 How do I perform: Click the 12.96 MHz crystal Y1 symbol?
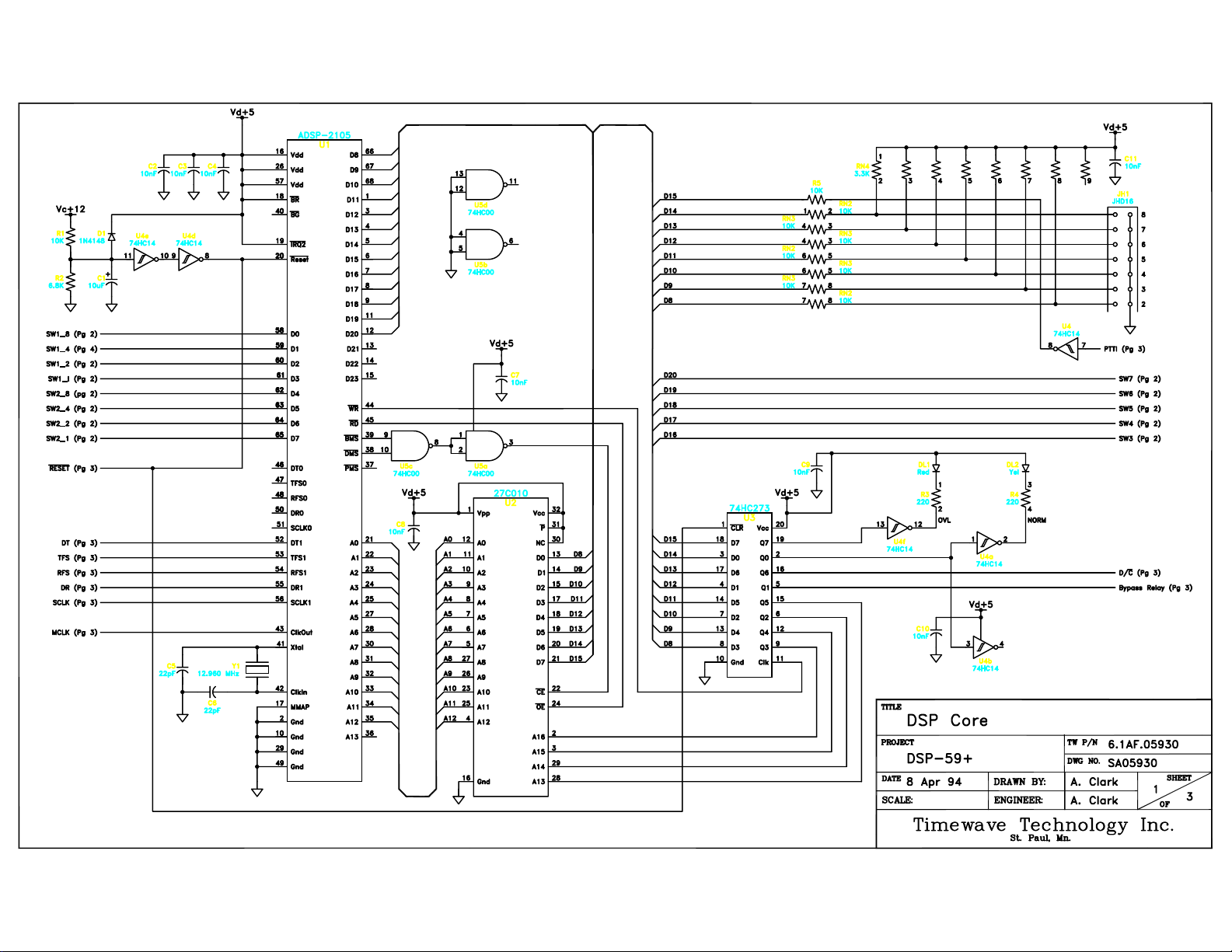click(257, 669)
